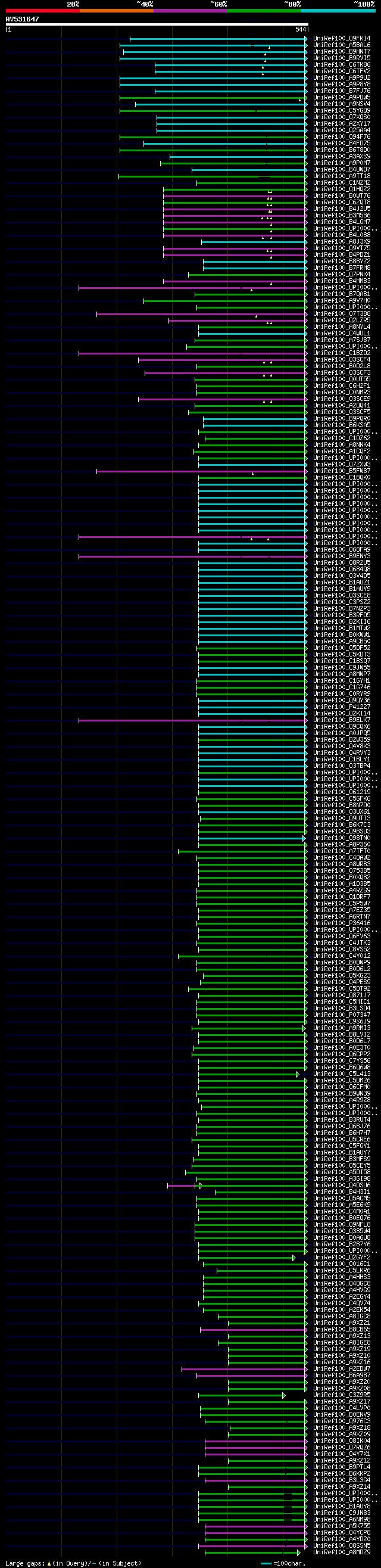This screenshot has width=381, height=1568.
Task: Click the purple ~60% identity legend bar
Action: point(190,10)
